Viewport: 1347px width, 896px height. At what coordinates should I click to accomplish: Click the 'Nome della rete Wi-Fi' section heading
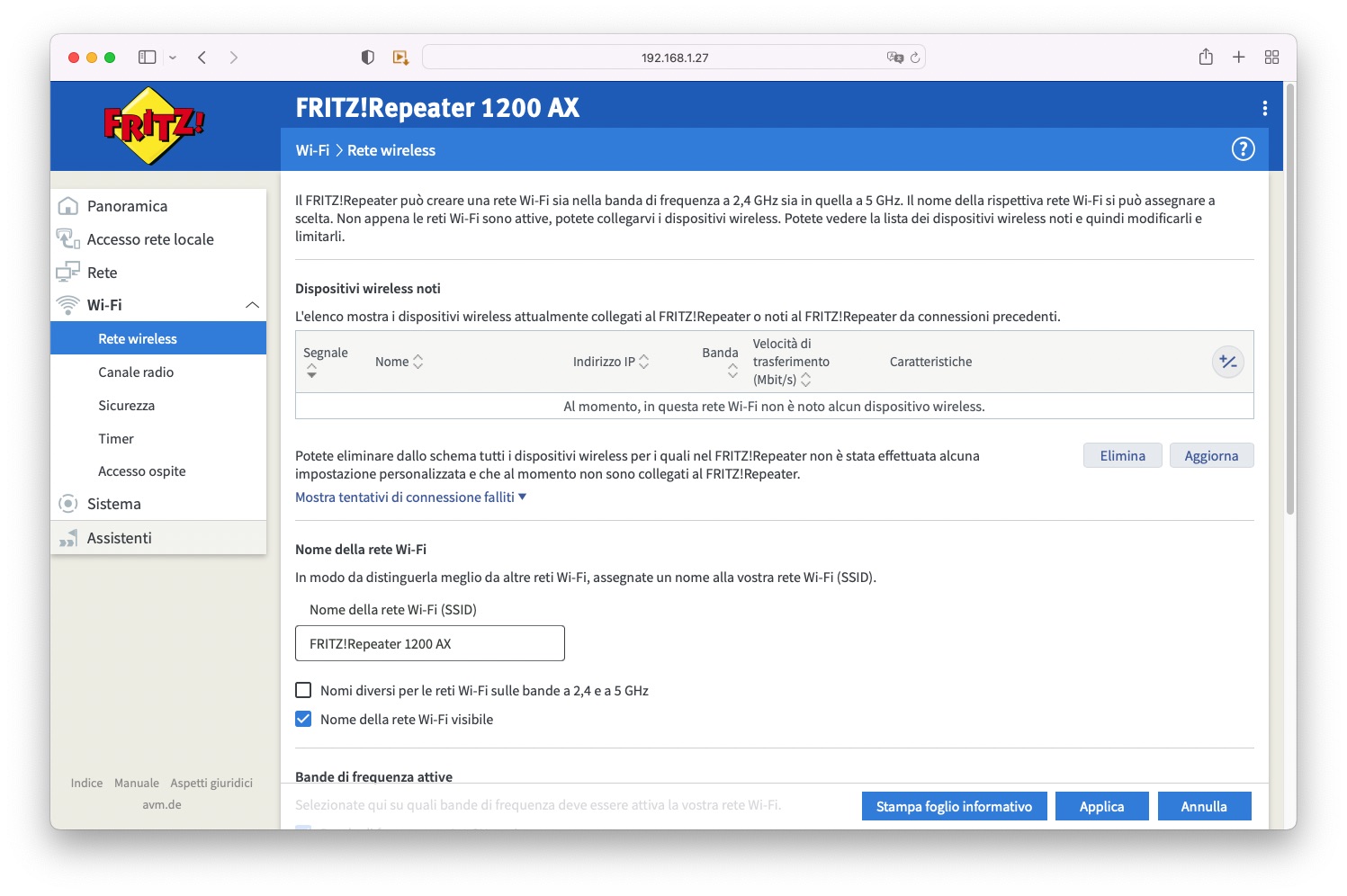point(361,549)
